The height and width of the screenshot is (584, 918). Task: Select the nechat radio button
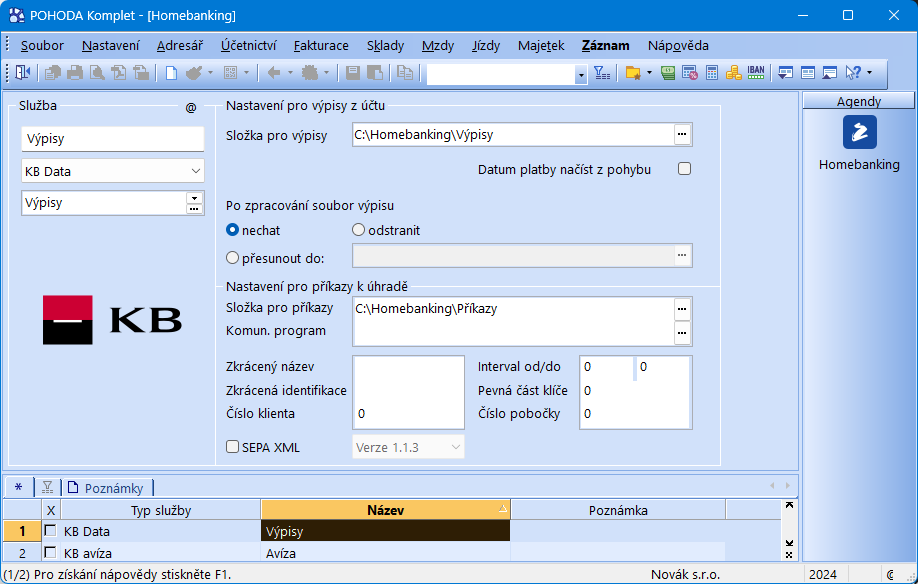coord(232,230)
